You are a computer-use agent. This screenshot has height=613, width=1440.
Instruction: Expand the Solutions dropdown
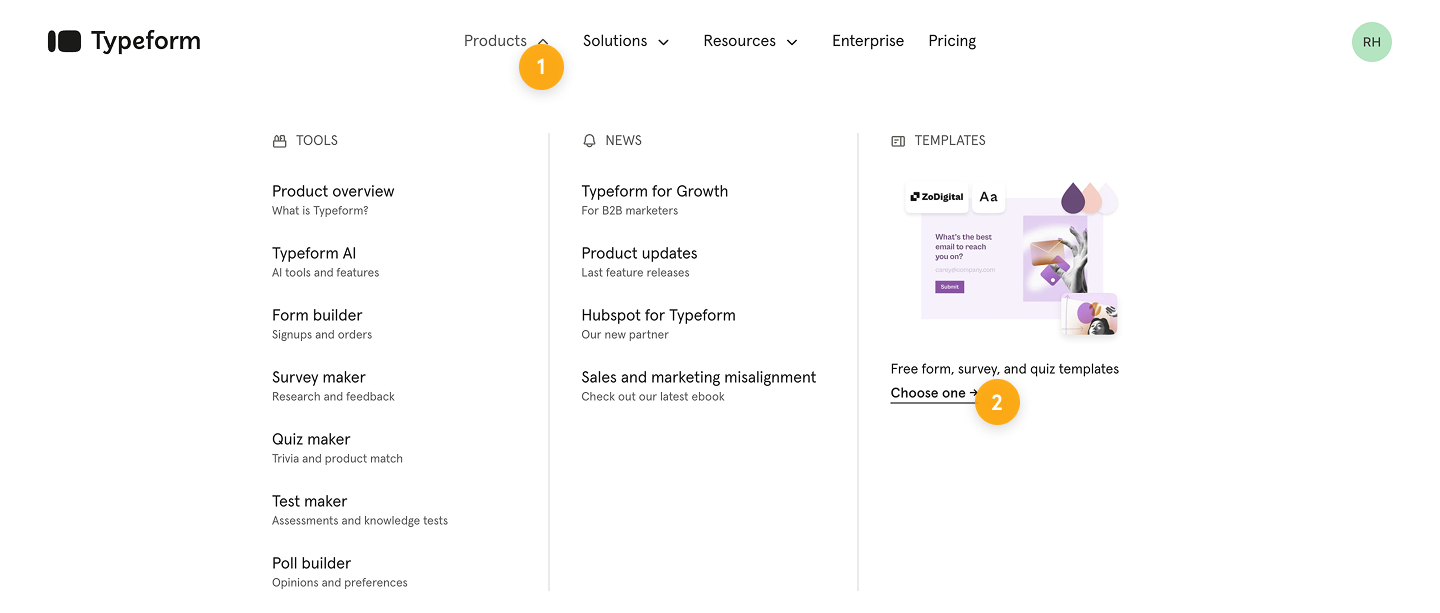click(x=625, y=41)
